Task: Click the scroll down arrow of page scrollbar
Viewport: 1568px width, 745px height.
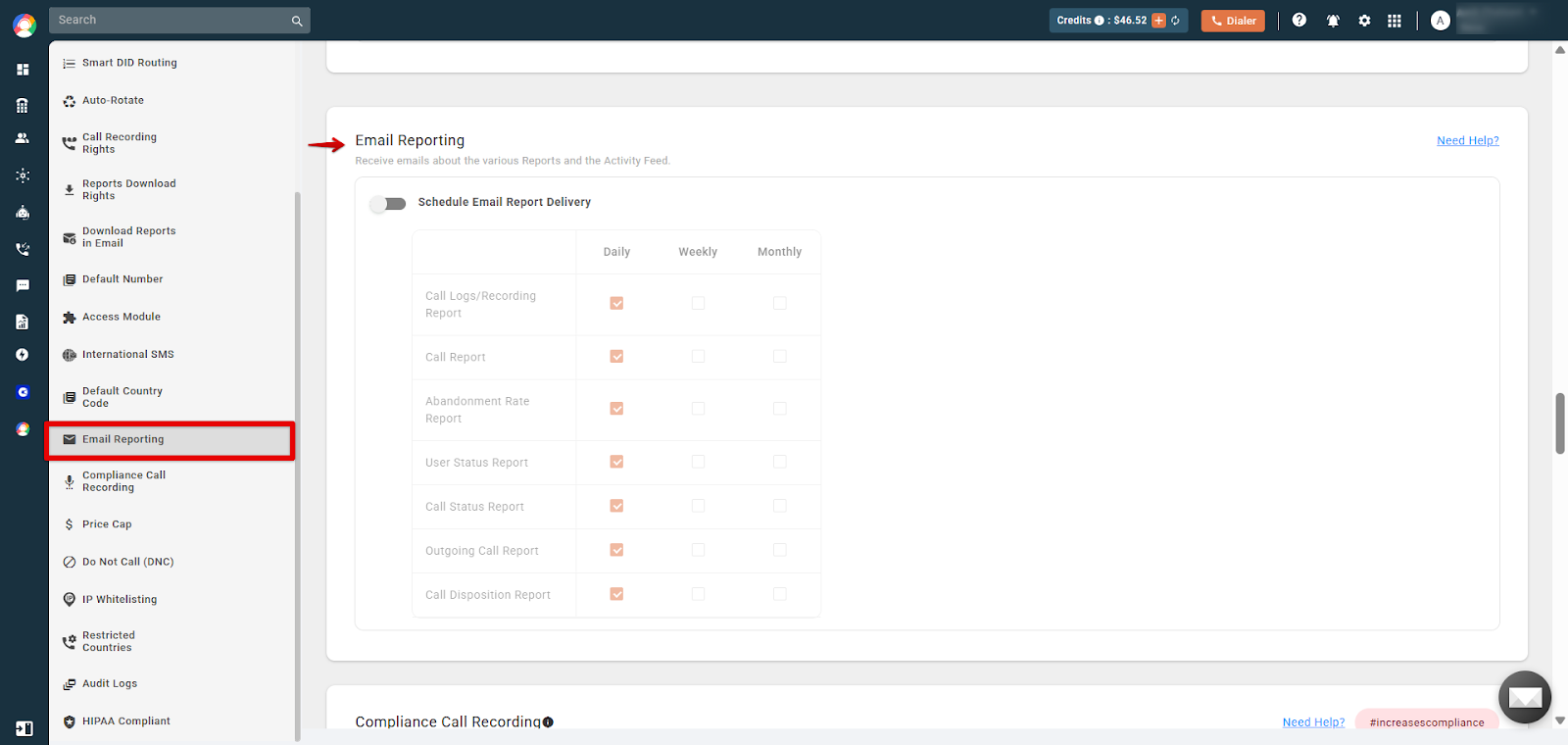Action: [x=1560, y=720]
